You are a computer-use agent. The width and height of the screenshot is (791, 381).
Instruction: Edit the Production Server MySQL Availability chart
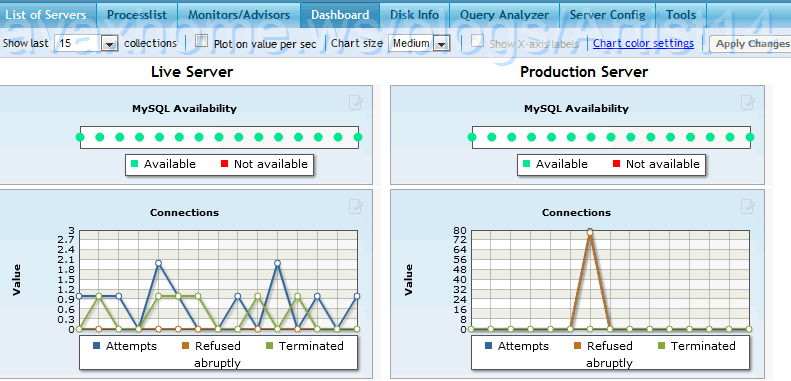click(x=748, y=103)
